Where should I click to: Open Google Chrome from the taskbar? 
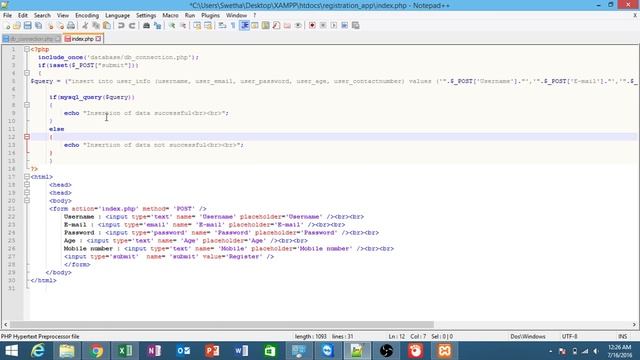(96, 351)
